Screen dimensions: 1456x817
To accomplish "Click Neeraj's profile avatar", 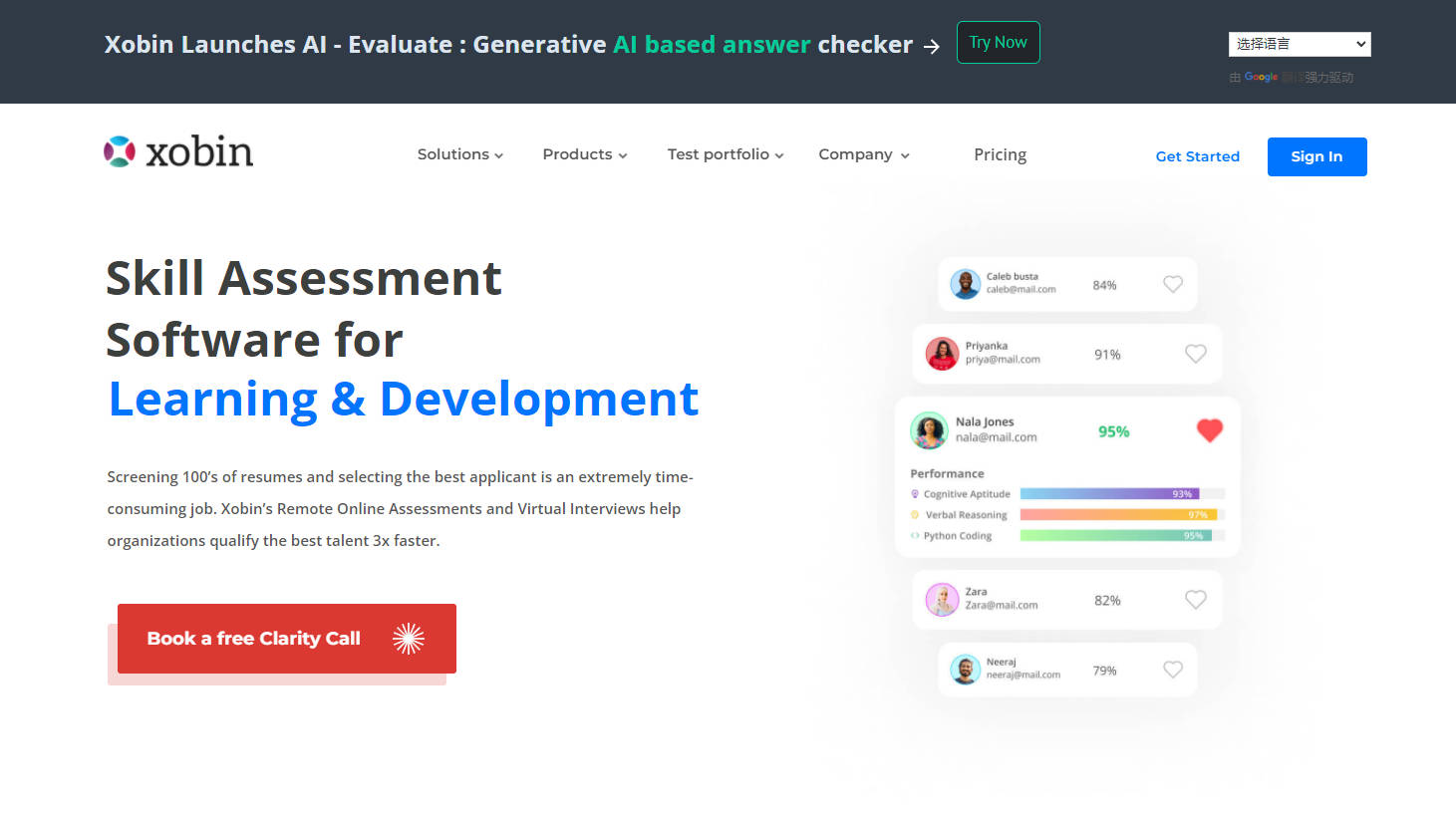I will pos(965,670).
